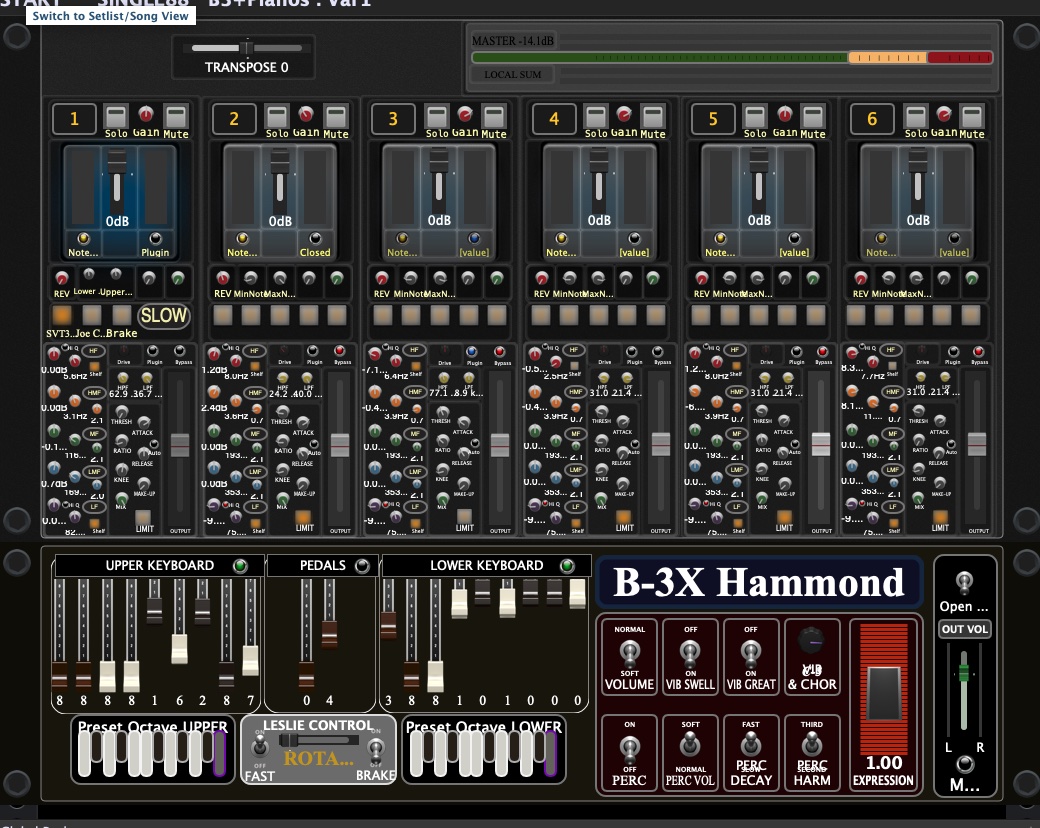
Task: Click the Expression pedal
Action: click(884, 693)
